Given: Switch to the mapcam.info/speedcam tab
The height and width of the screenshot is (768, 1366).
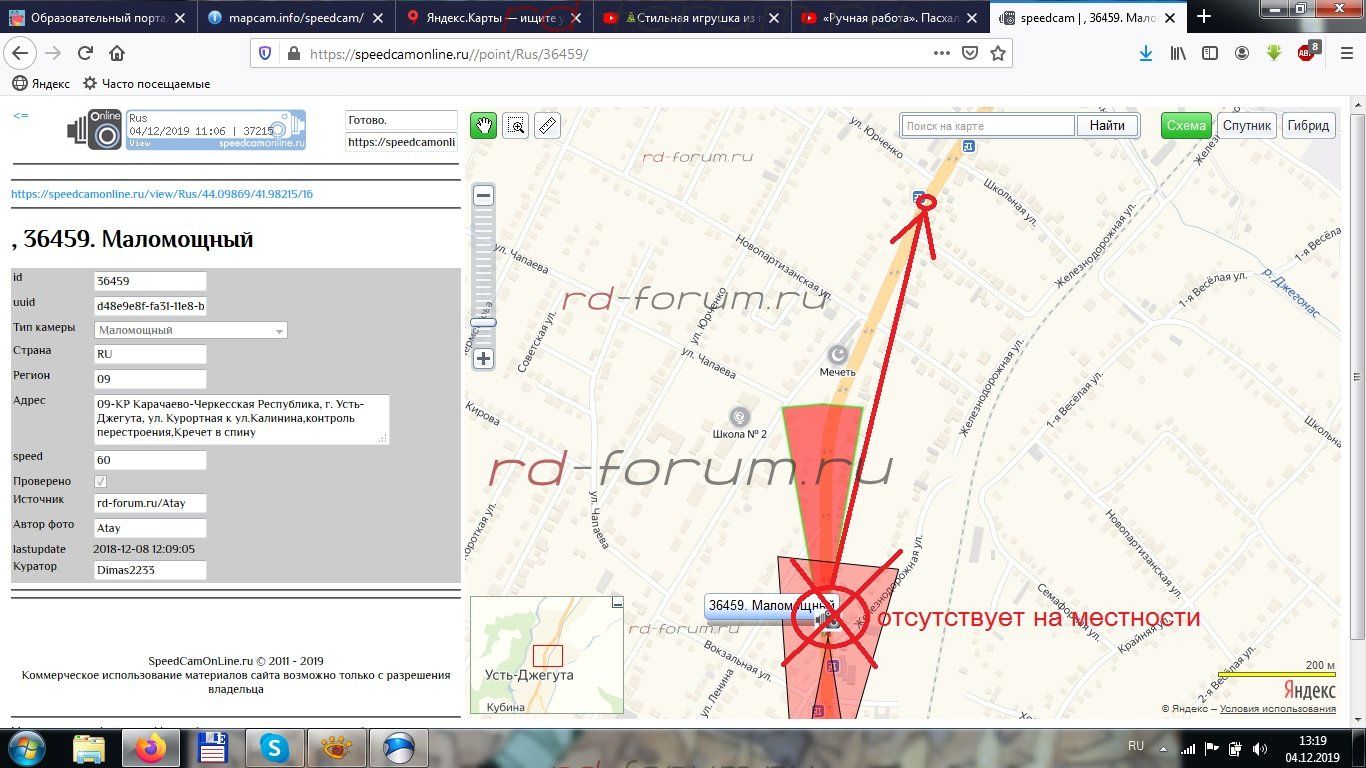Looking at the screenshot, I should (296, 17).
